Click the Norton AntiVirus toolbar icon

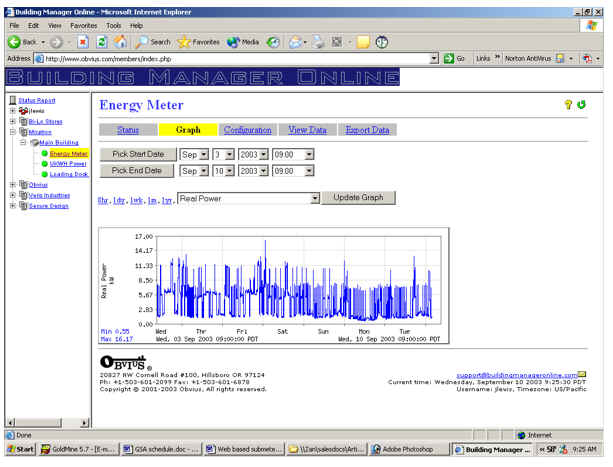coord(560,59)
